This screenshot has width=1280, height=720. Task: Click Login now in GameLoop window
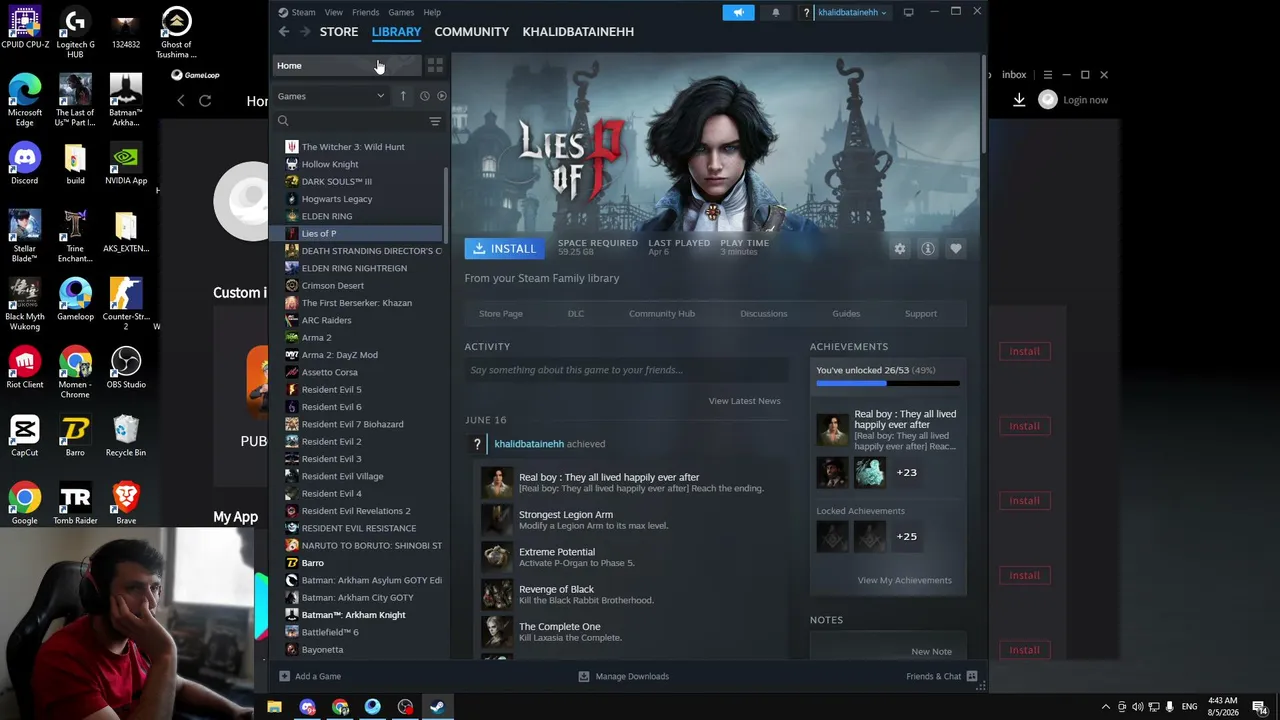click(1085, 100)
